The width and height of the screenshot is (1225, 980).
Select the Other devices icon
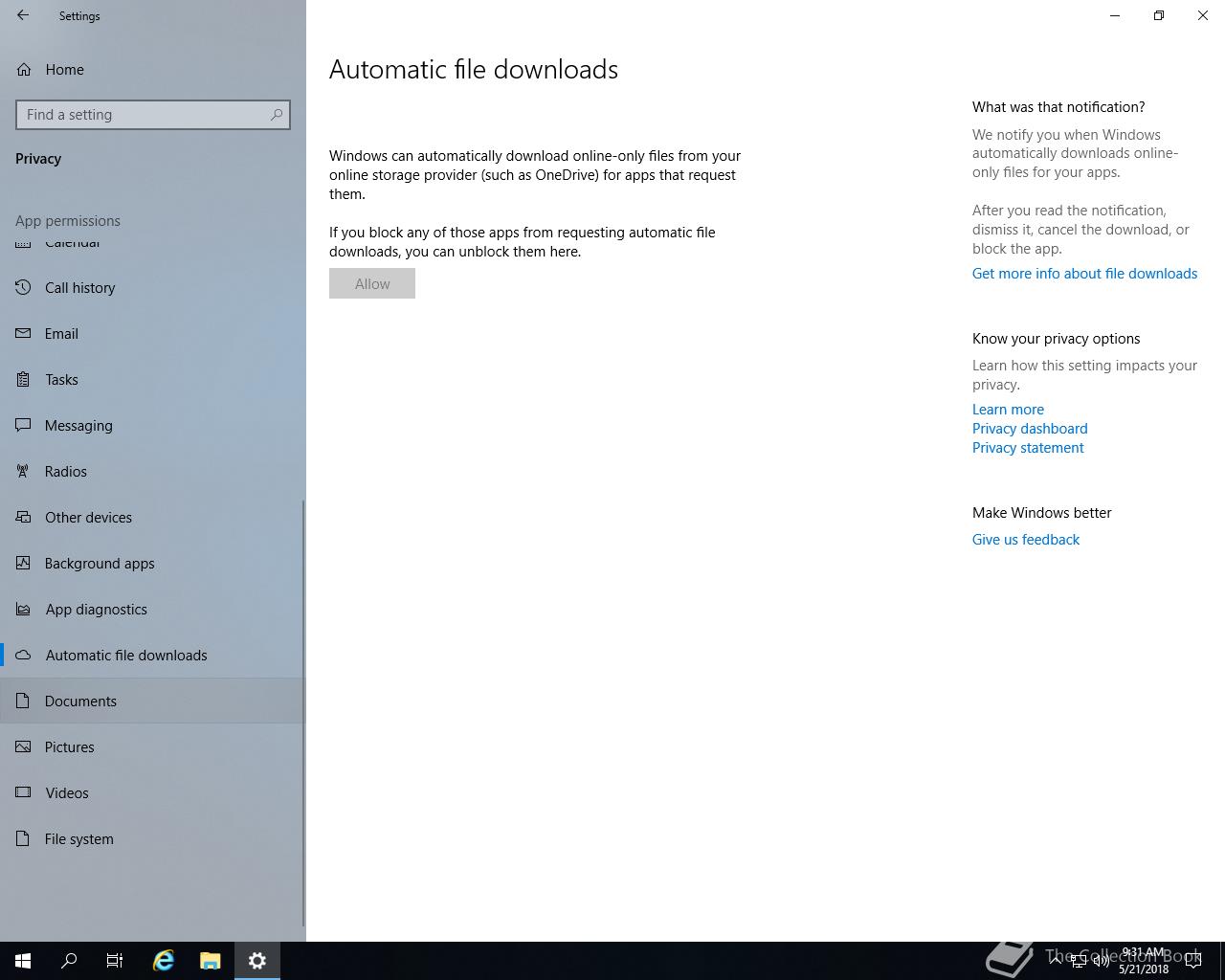click(24, 517)
